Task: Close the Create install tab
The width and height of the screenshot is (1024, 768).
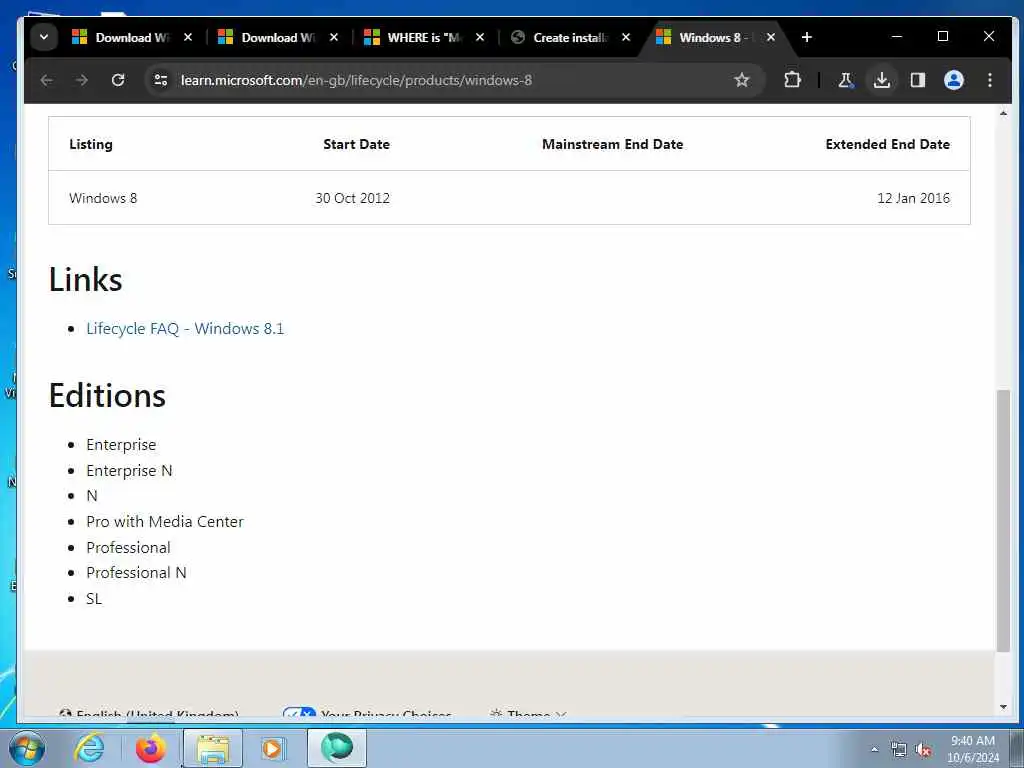Action: (626, 37)
